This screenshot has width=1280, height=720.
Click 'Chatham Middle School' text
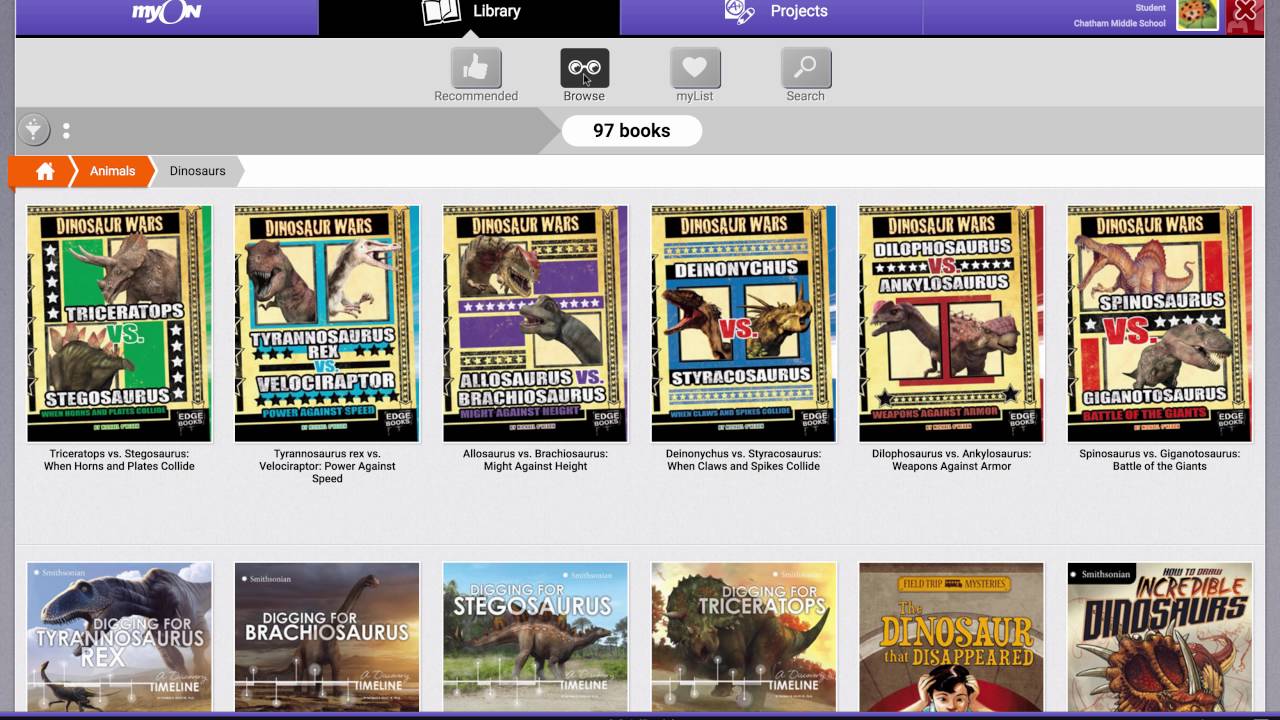tap(1119, 23)
